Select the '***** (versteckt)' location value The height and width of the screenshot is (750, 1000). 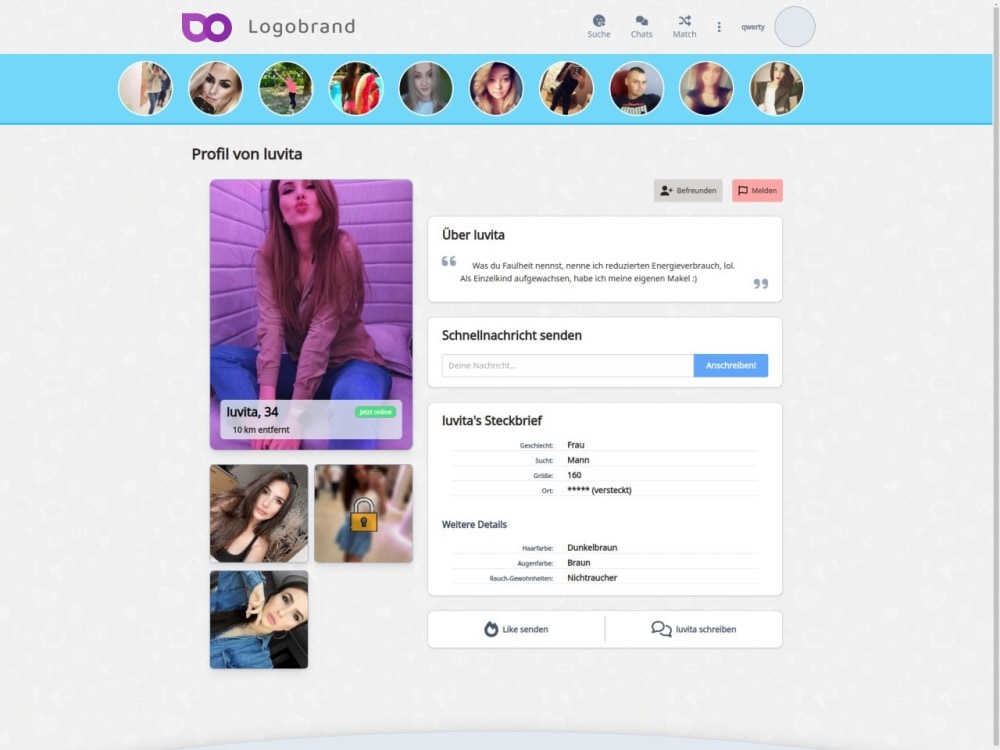[x=599, y=490]
